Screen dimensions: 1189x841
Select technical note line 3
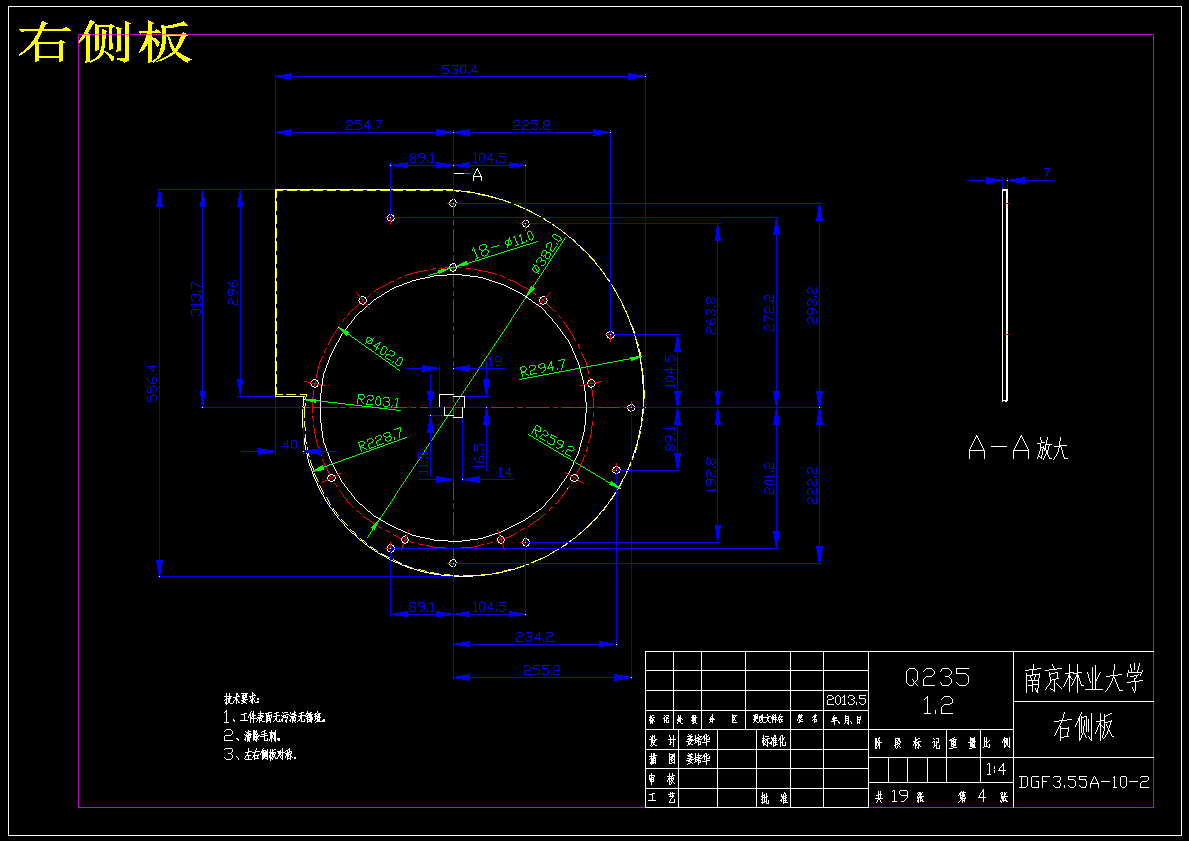[260, 755]
